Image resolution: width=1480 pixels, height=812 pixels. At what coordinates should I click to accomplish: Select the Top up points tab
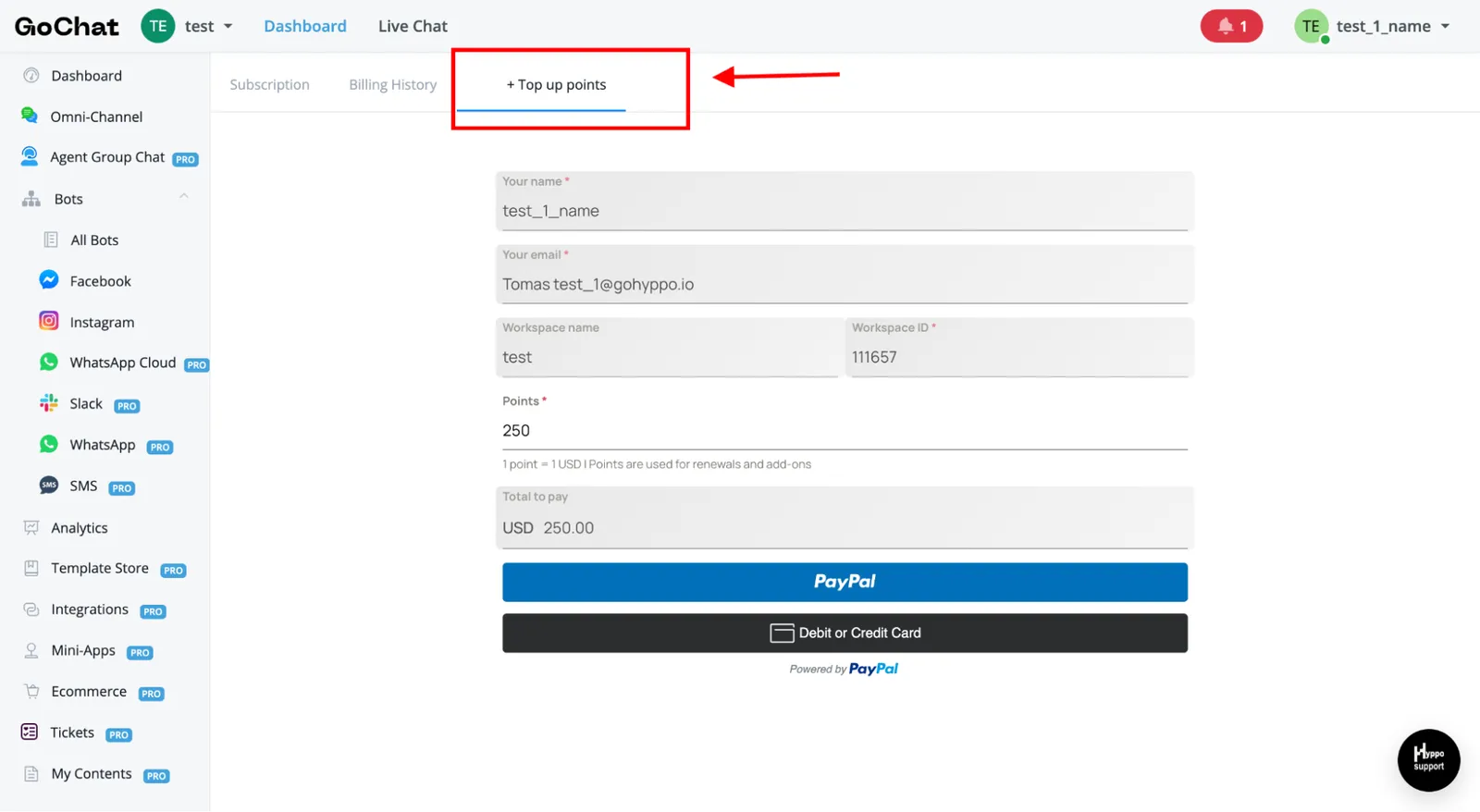tap(556, 84)
